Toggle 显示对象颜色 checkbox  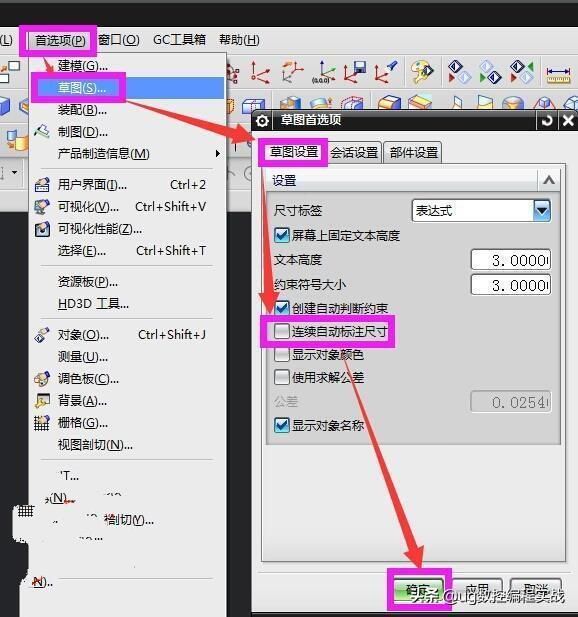(x=282, y=355)
